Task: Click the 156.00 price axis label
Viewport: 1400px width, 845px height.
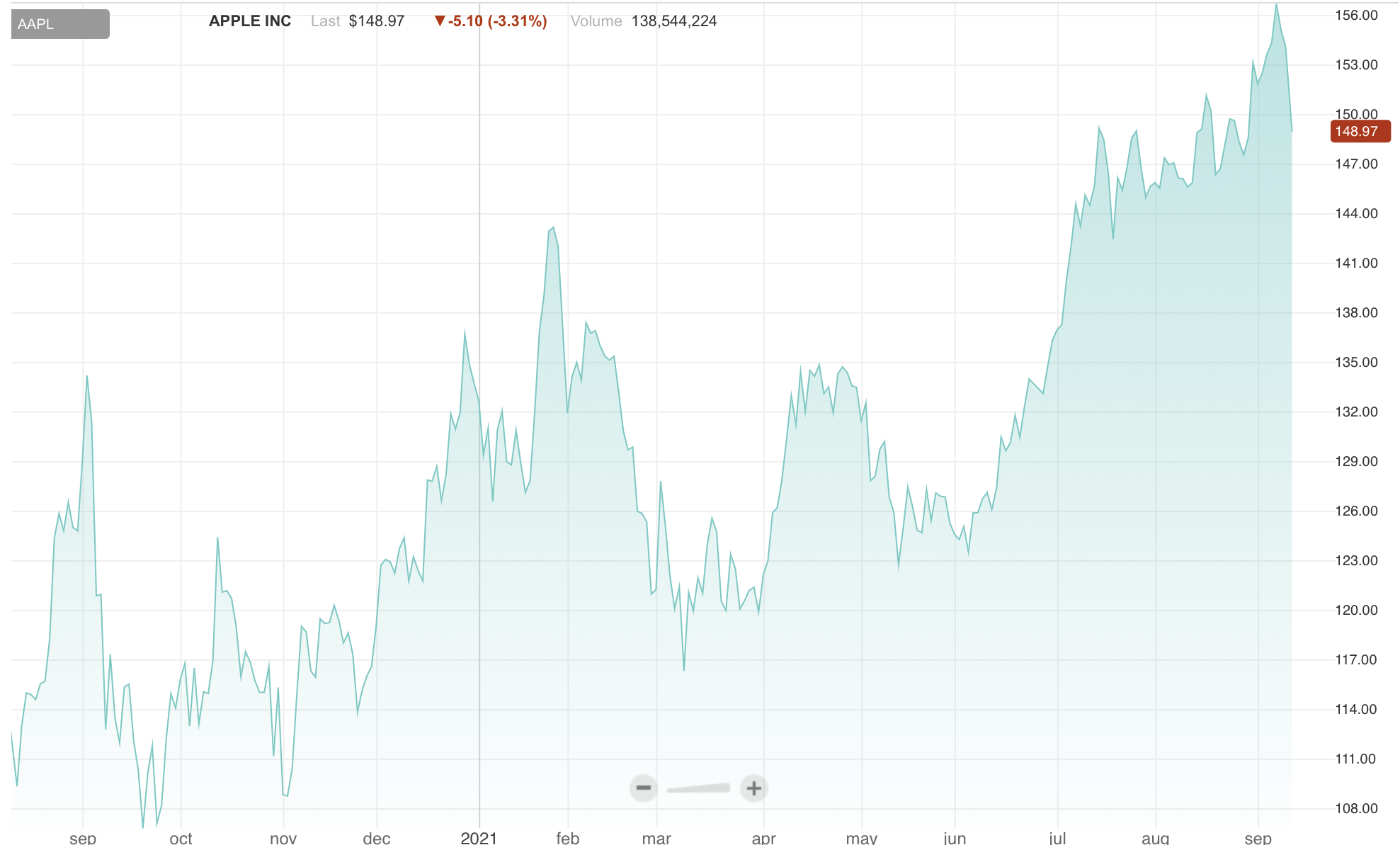Action: pyautogui.click(x=1356, y=16)
